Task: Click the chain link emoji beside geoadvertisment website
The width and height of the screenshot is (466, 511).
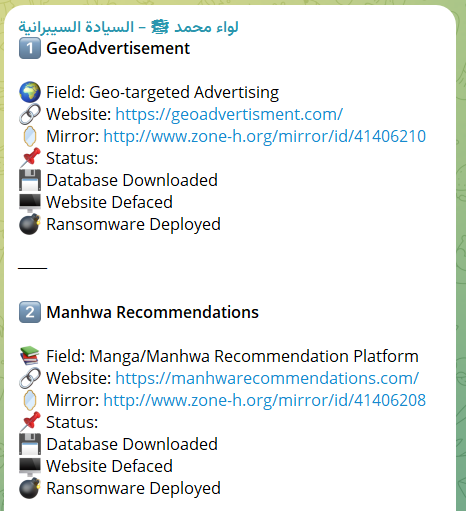Action: click(x=30, y=114)
